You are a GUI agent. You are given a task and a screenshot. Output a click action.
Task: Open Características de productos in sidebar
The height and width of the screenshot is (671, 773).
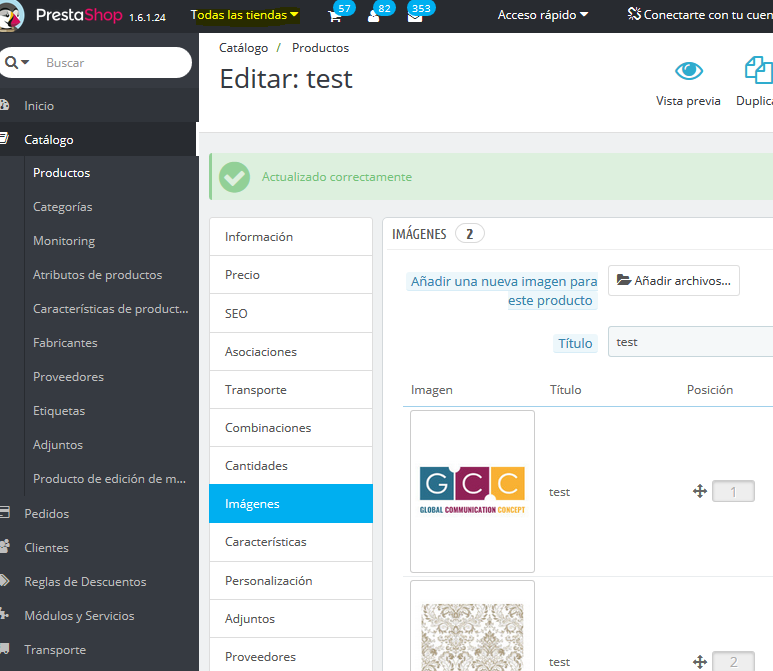[x=110, y=309]
